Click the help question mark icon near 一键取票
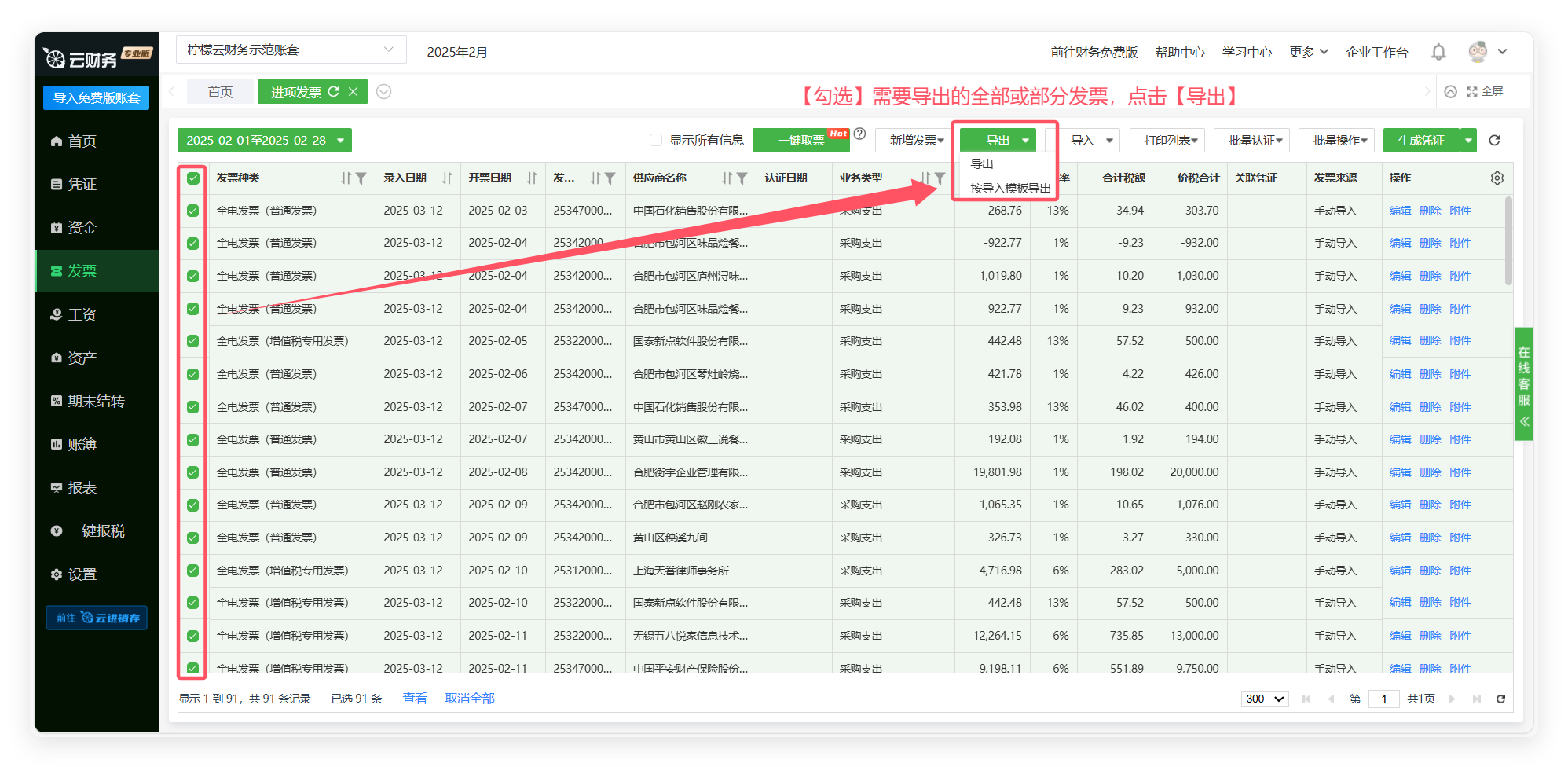The height and width of the screenshot is (767, 1568). [860, 134]
